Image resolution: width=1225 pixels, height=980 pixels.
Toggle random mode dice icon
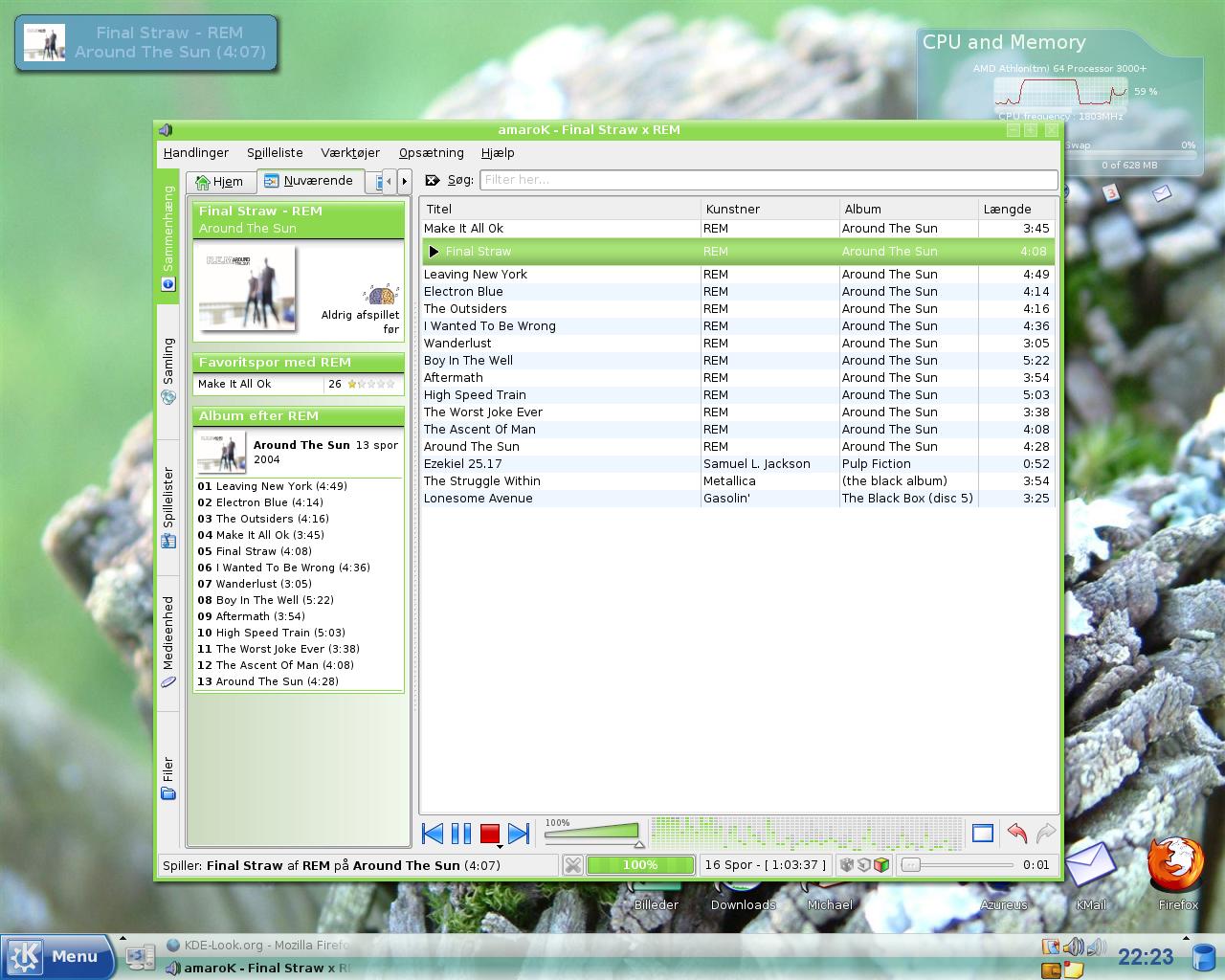tap(847, 865)
